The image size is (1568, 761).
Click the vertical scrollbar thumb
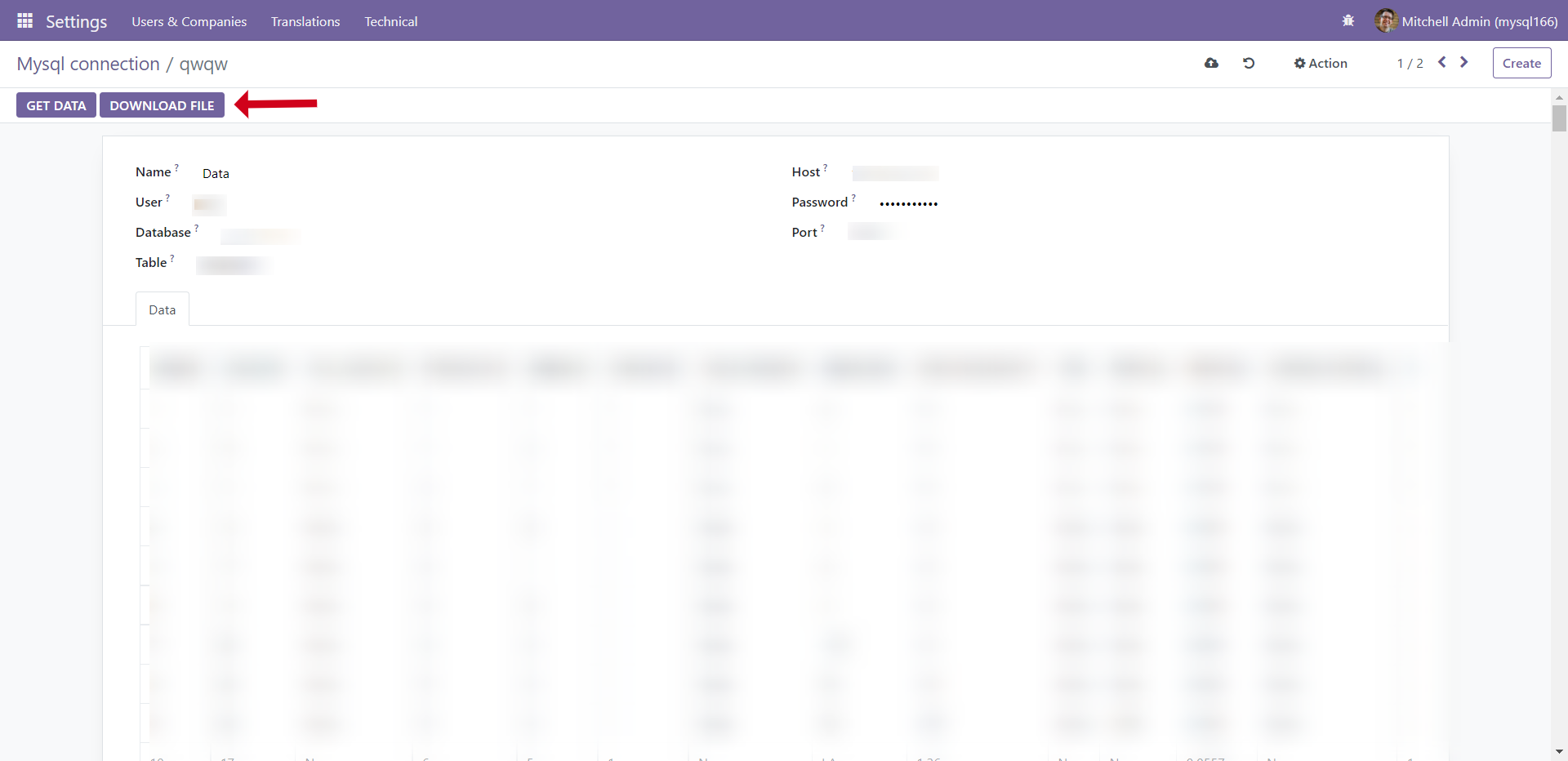pyautogui.click(x=1559, y=118)
